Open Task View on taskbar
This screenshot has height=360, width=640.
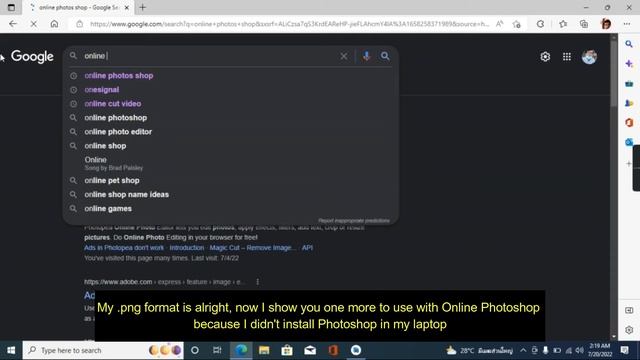pyautogui.click(x=217, y=350)
